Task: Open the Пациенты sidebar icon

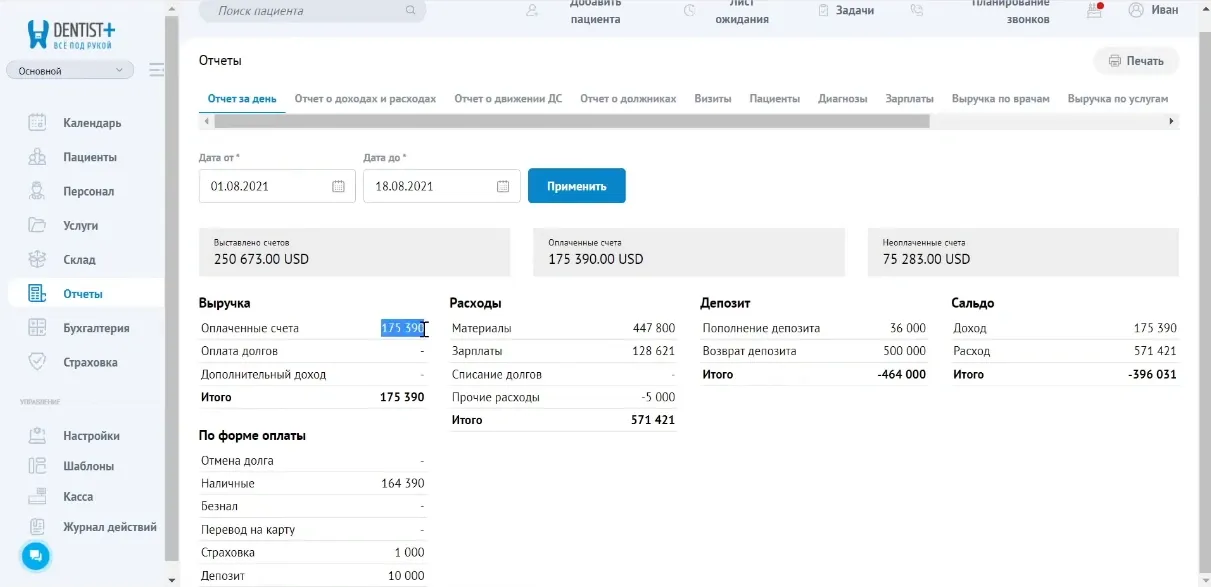Action: click(x=37, y=157)
